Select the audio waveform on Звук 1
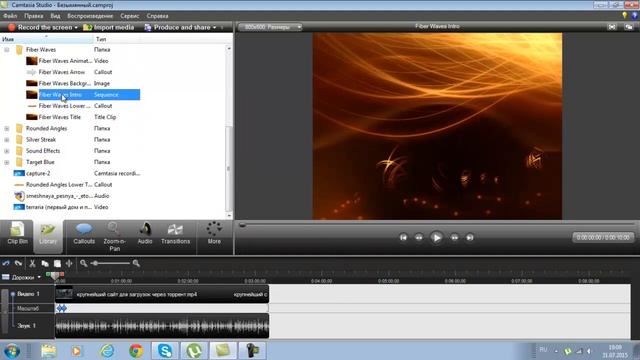This screenshot has height=360, width=640. 162,326
